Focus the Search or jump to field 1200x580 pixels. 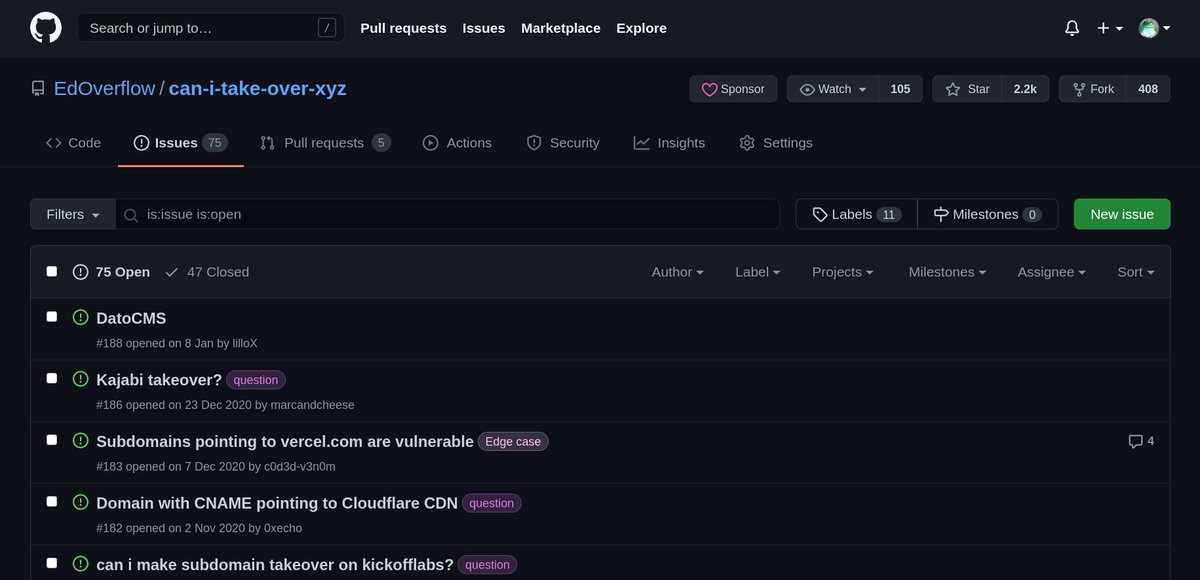[x=210, y=28]
